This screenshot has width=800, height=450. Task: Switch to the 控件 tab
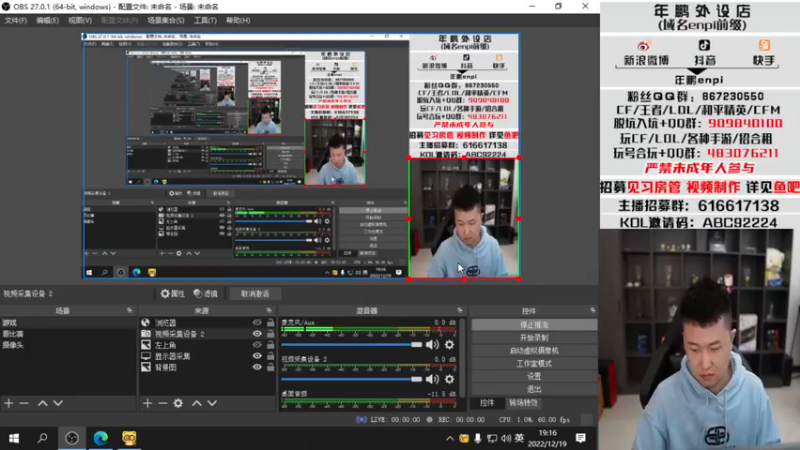[487, 403]
